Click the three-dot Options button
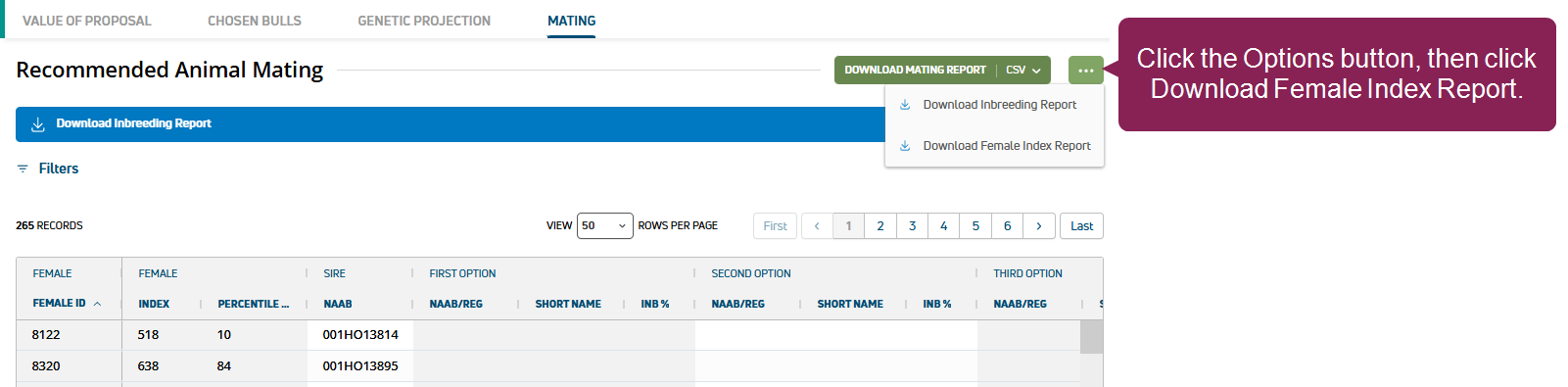 click(1086, 71)
